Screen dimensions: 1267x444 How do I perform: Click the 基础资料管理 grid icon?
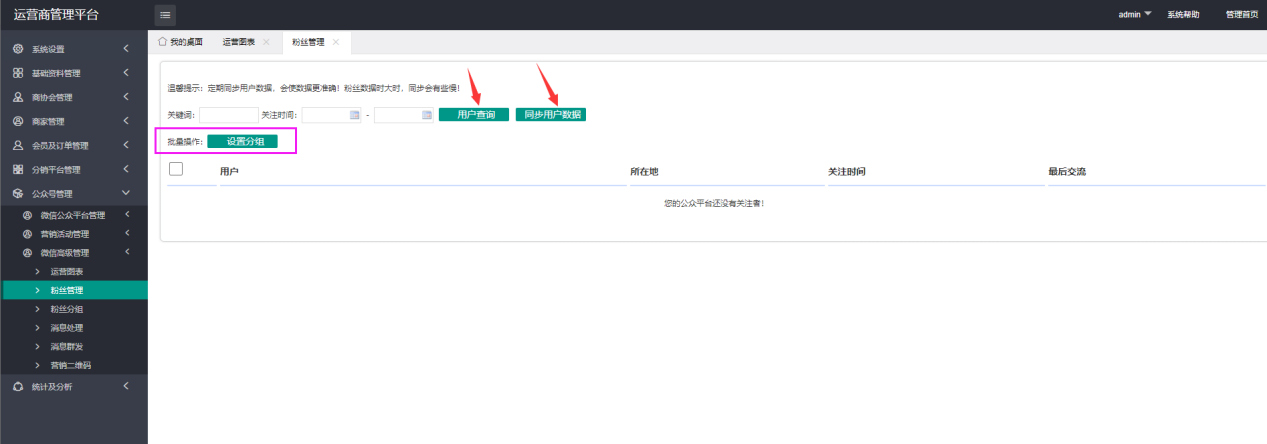pyautogui.click(x=18, y=73)
